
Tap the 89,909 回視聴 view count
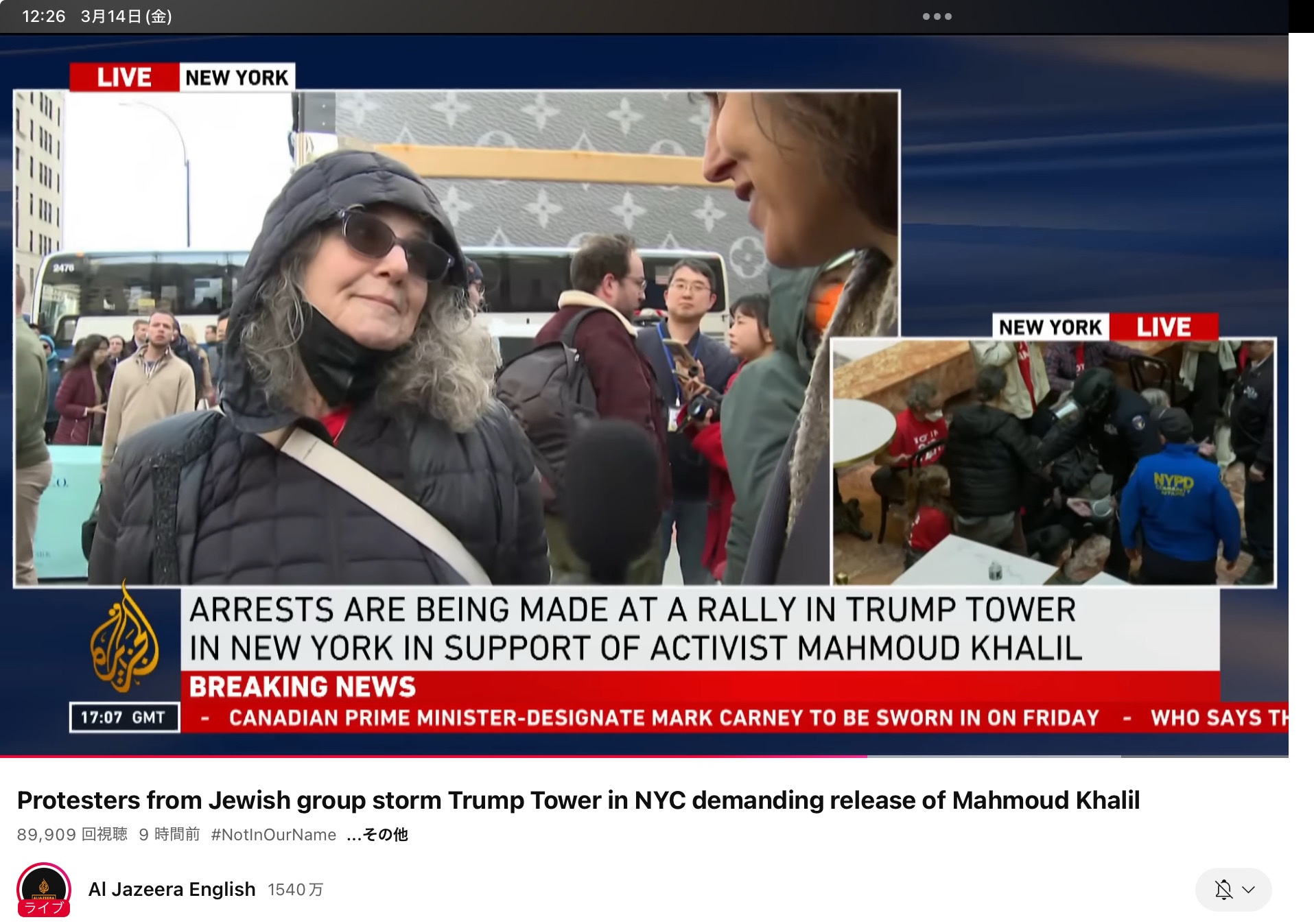[72, 834]
